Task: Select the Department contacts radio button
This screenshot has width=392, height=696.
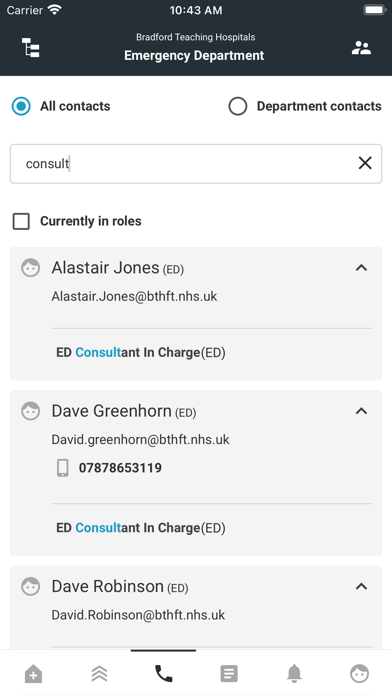Action: 238,106
